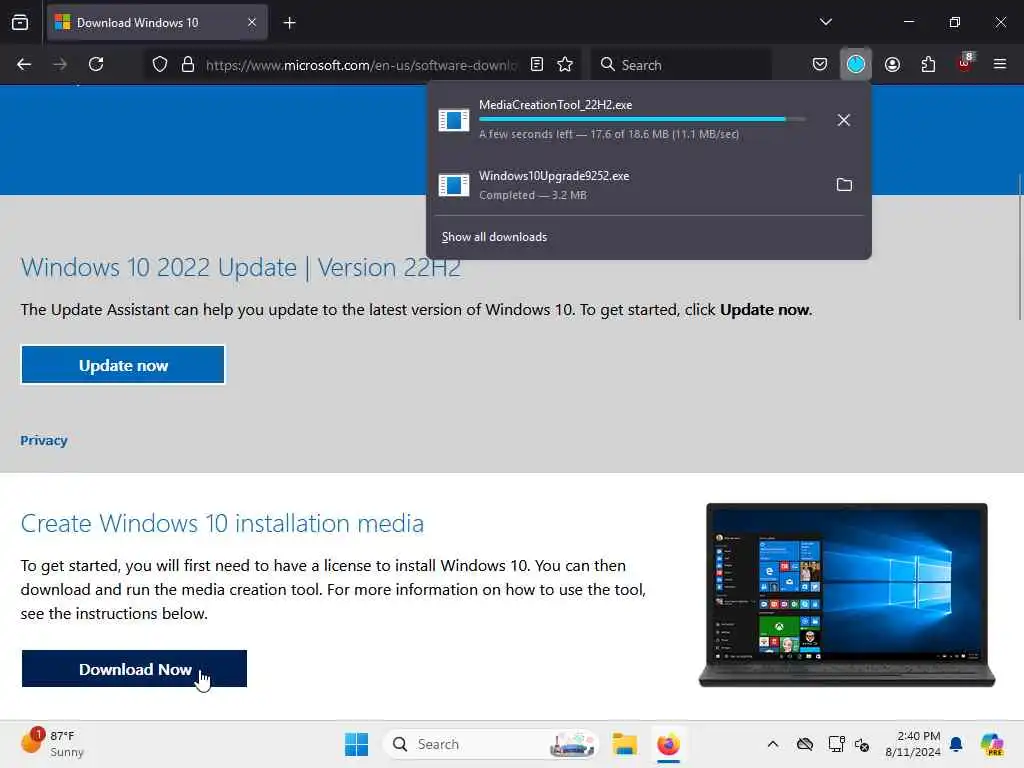Show hidden system tray icons
Viewport: 1024px width, 768px height.
point(773,744)
